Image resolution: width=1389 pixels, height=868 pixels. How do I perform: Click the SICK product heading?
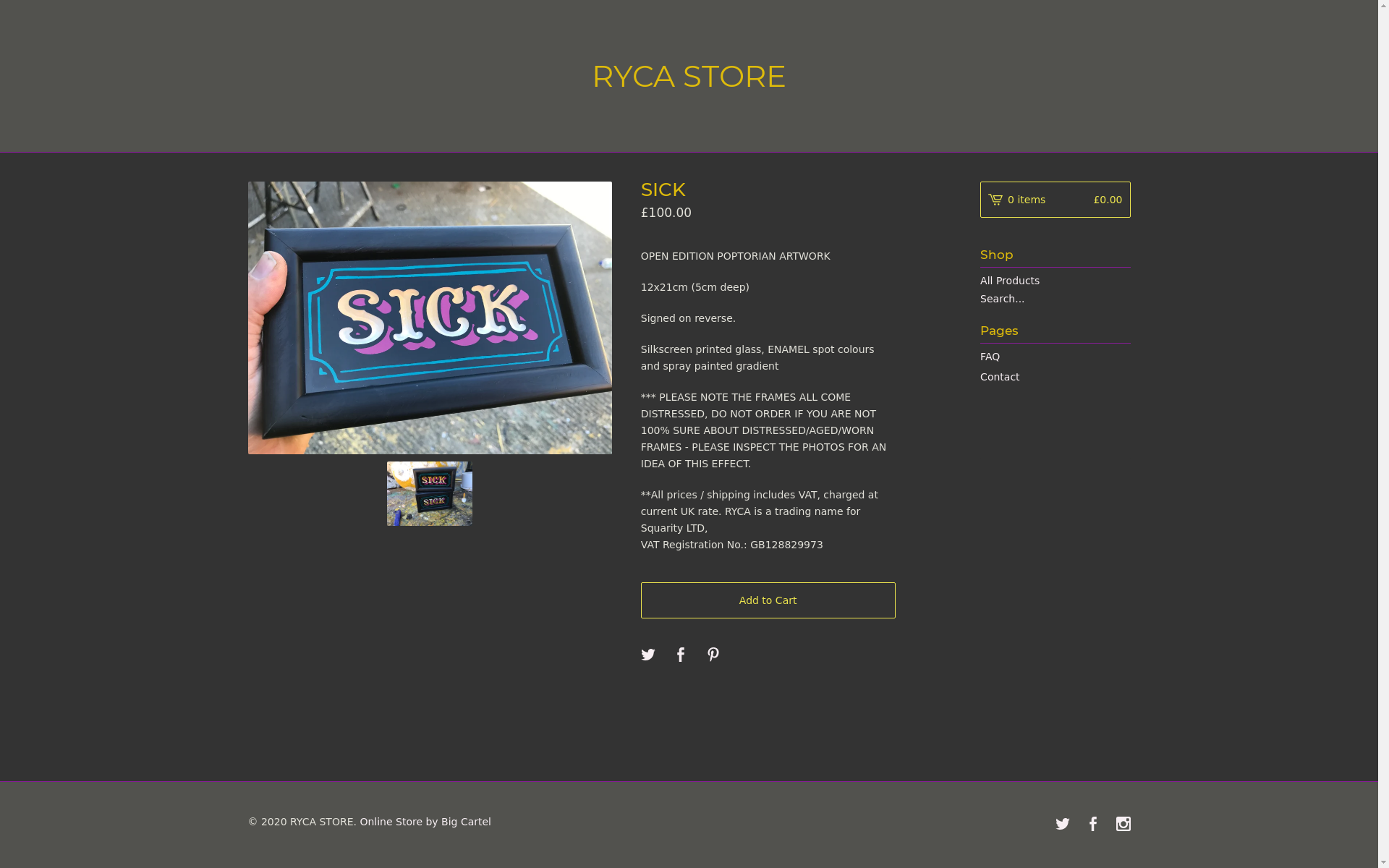click(663, 190)
